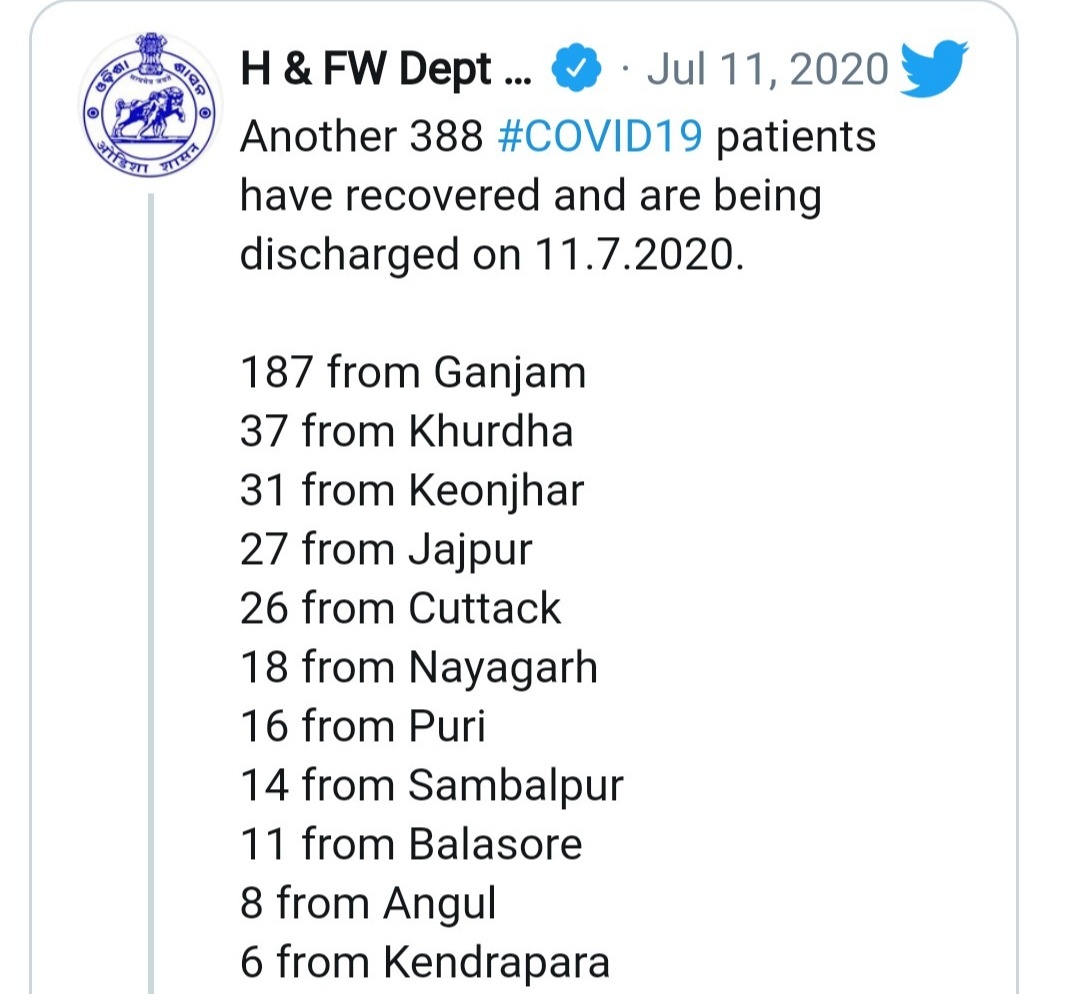The height and width of the screenshot is (994, 1078).
Task: Select the '18 from Nayagarh' line
Action: (419, 667)
